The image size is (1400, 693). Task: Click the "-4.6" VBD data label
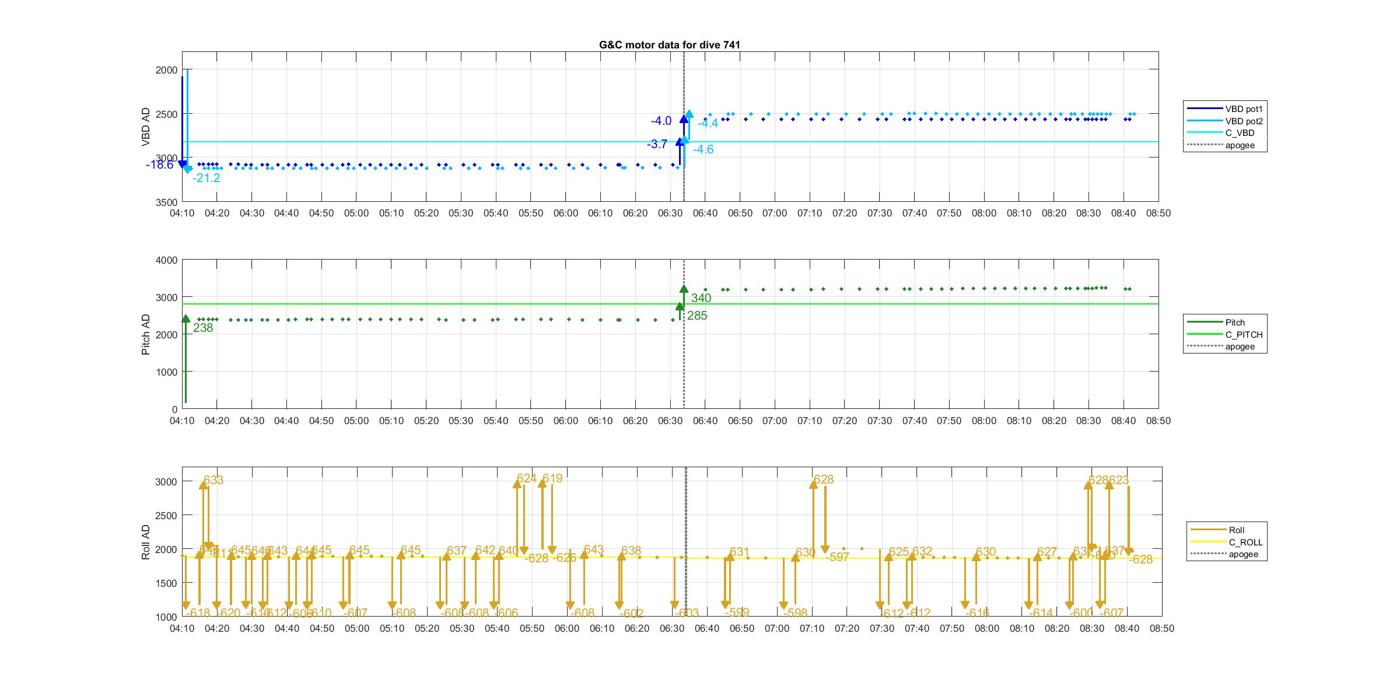pyautogui.click(x=703, y=149)
